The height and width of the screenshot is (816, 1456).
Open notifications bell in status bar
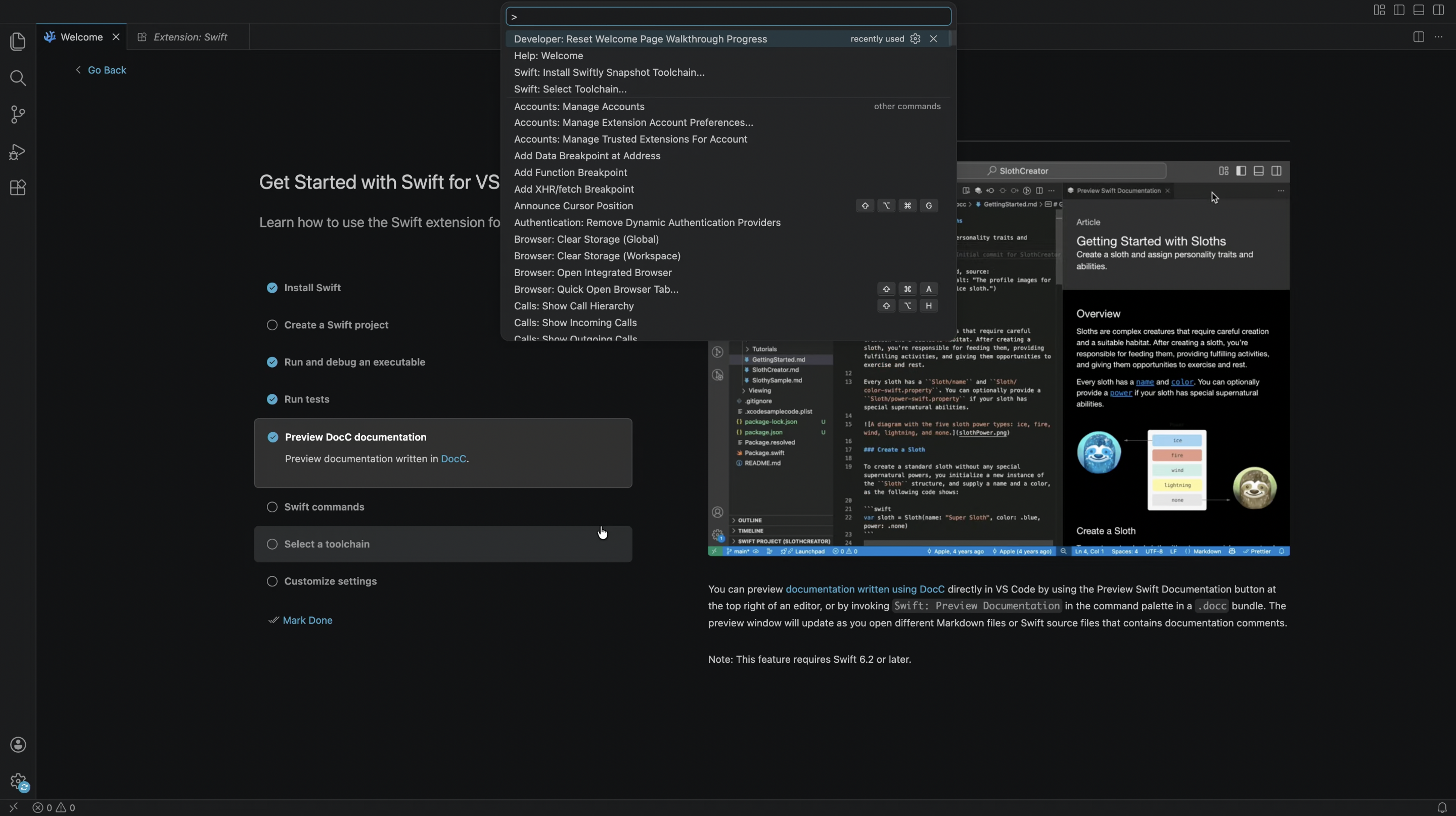[x=1442, y=807]
